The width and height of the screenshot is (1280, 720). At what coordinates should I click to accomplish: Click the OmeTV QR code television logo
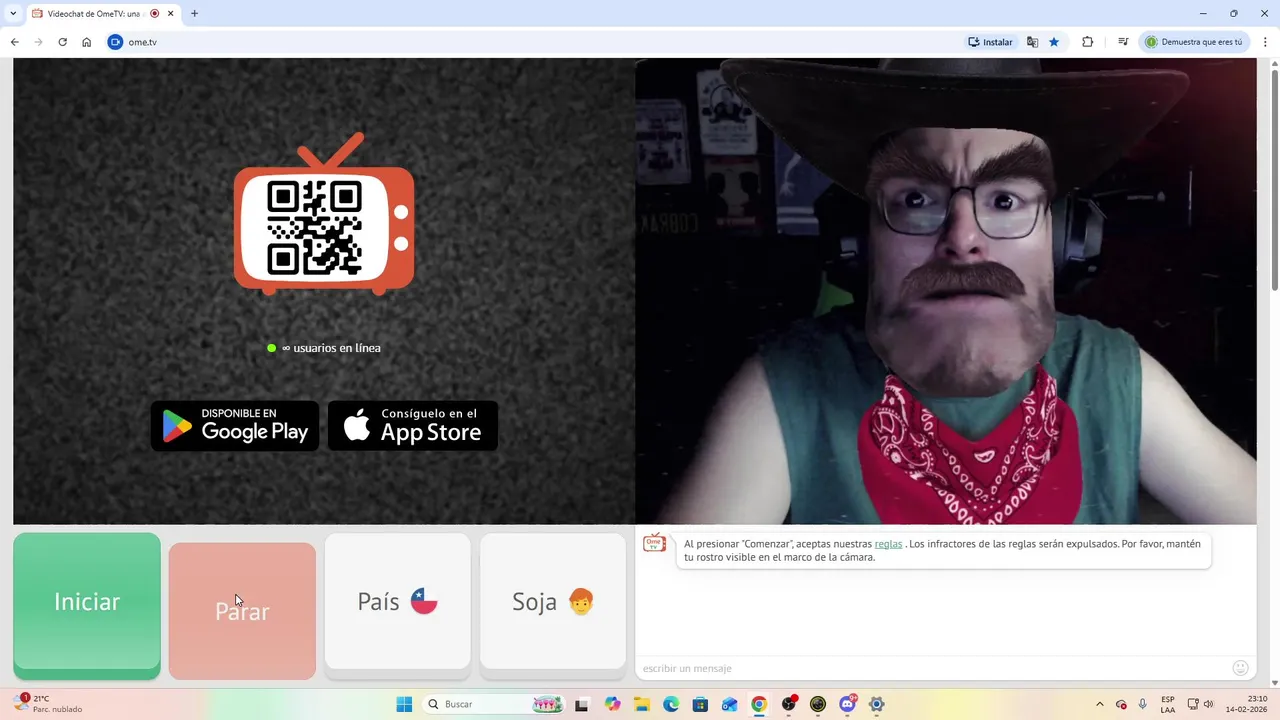(x=324, y=213)
